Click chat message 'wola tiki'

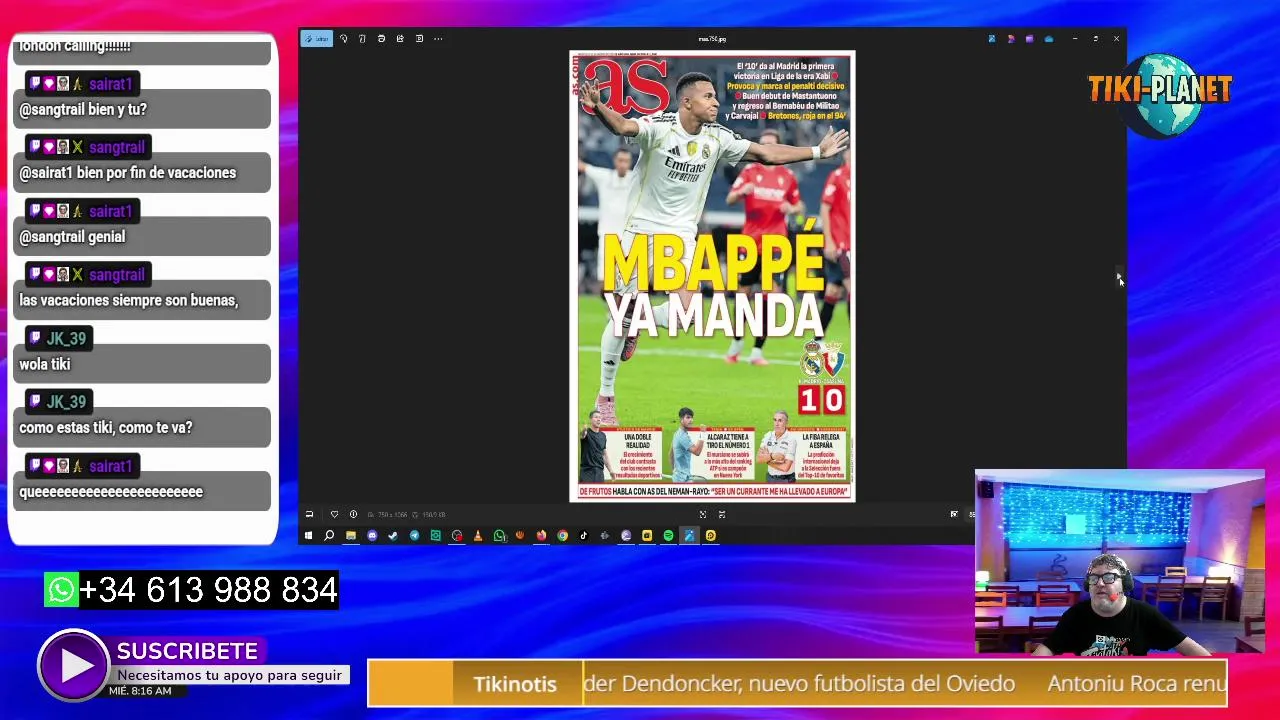tap(44, 364)
